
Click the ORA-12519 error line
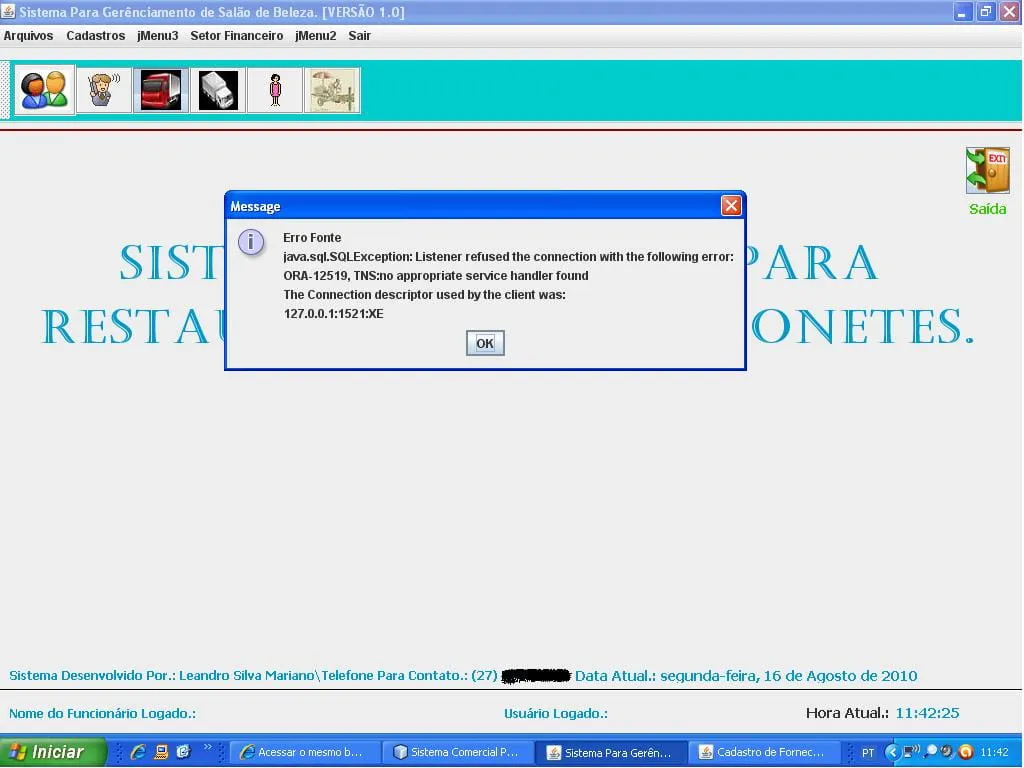coord(436,276)
